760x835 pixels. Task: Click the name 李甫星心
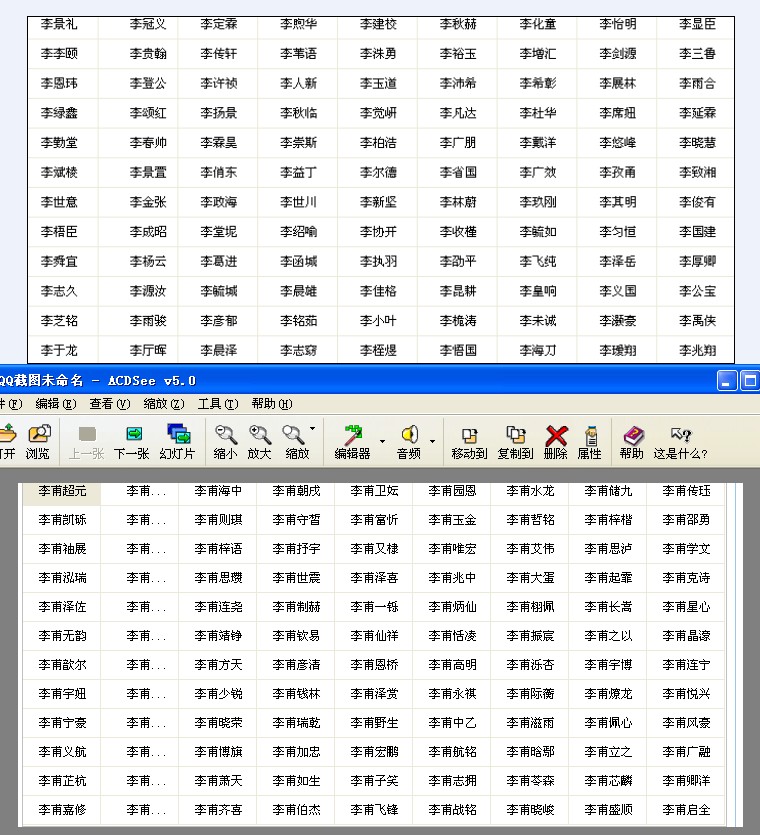(686, 607)
